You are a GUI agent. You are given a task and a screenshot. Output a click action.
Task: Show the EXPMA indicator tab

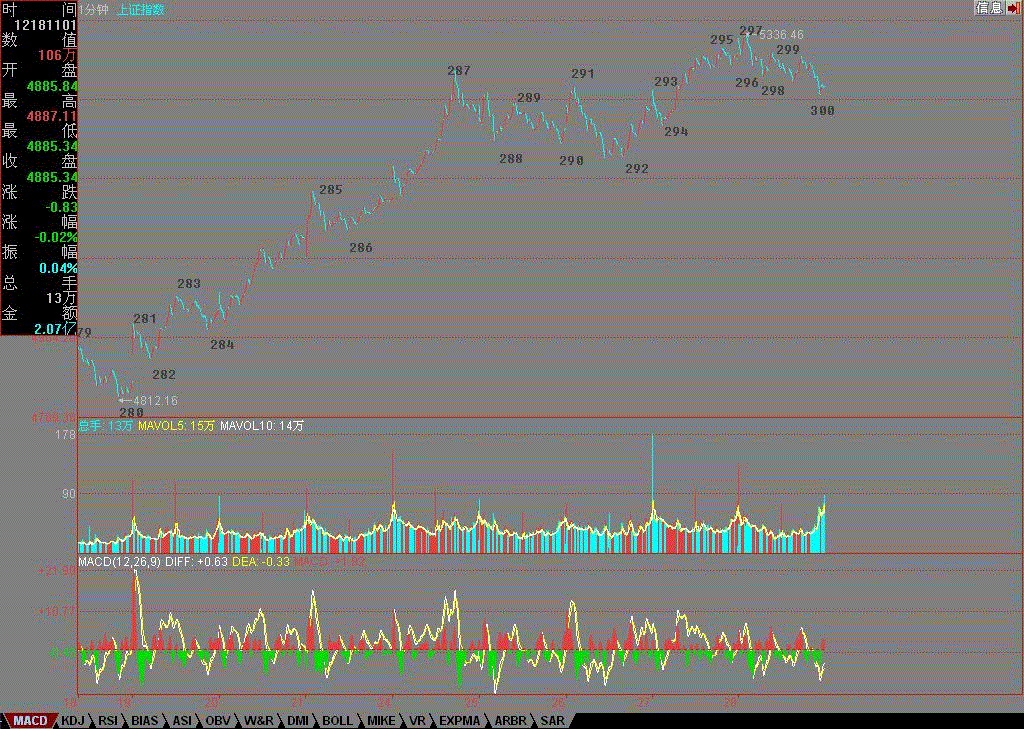coord(460,720)
